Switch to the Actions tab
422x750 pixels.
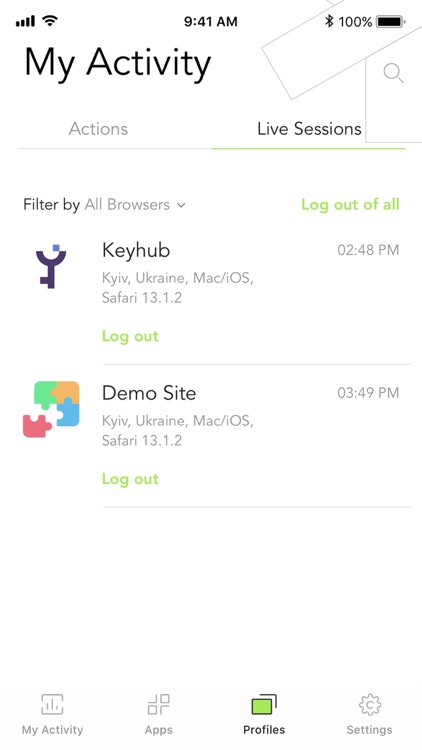click(x=98, y=129)
